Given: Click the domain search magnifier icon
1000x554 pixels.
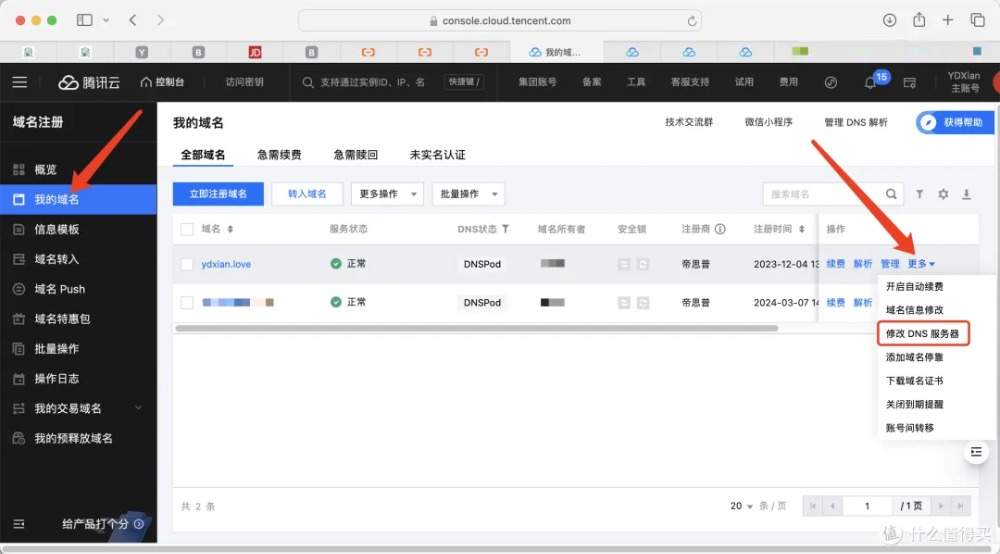Looking at the screenshot, I should [891, 194].
